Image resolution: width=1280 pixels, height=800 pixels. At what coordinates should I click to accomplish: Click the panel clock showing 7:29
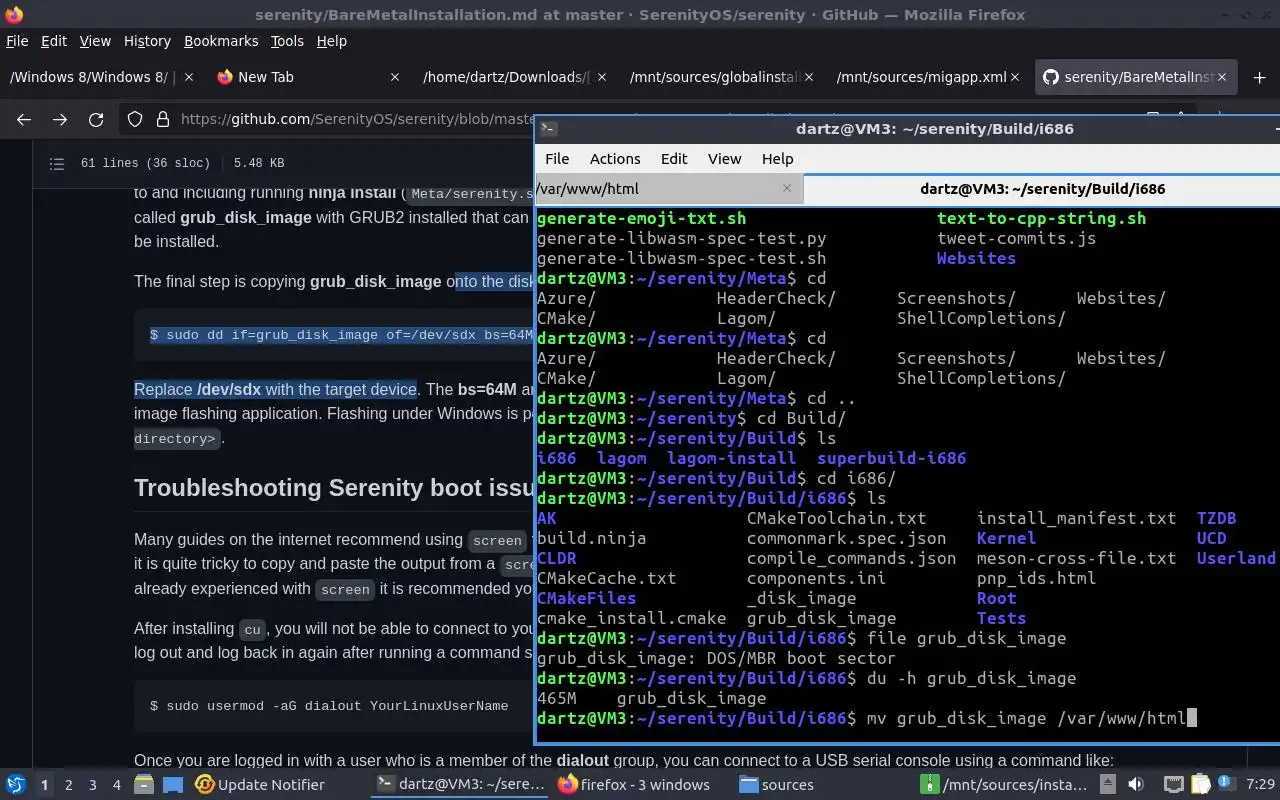click(x=1260, y=785)
